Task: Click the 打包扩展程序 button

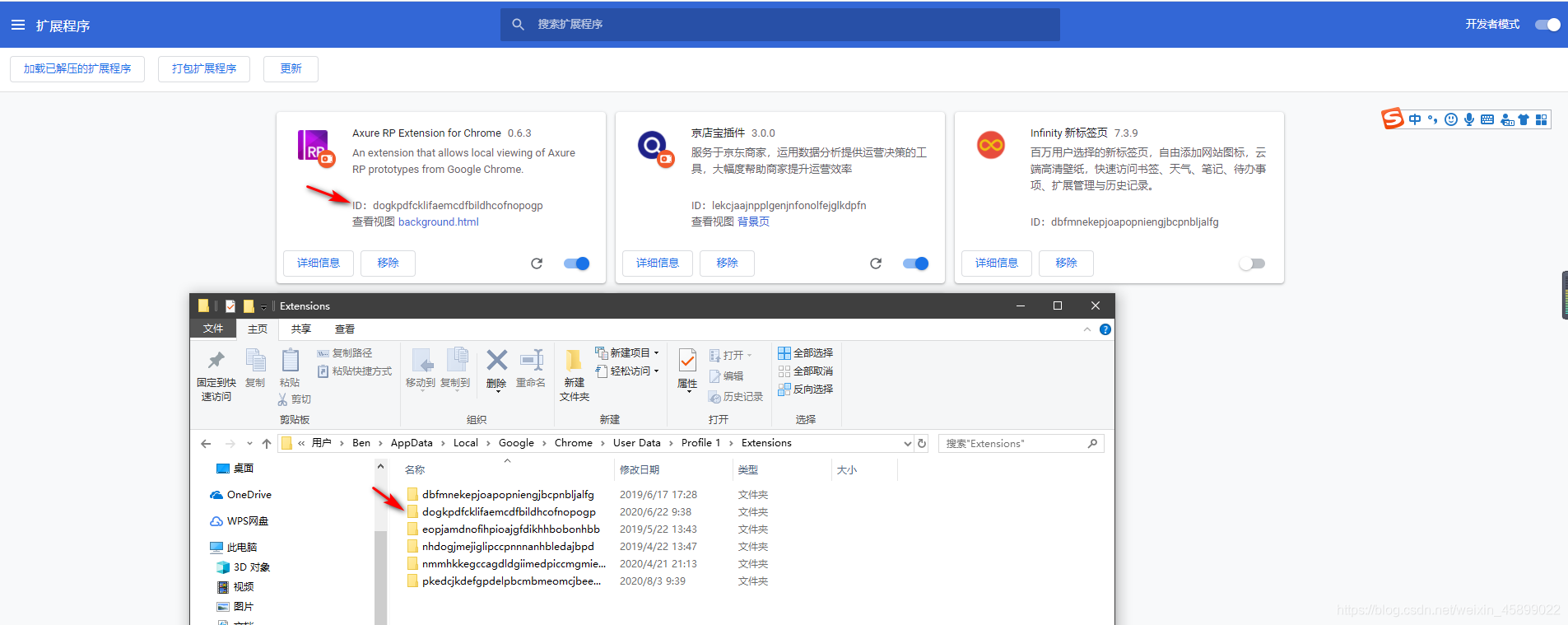Action: [x=204, y=69]
